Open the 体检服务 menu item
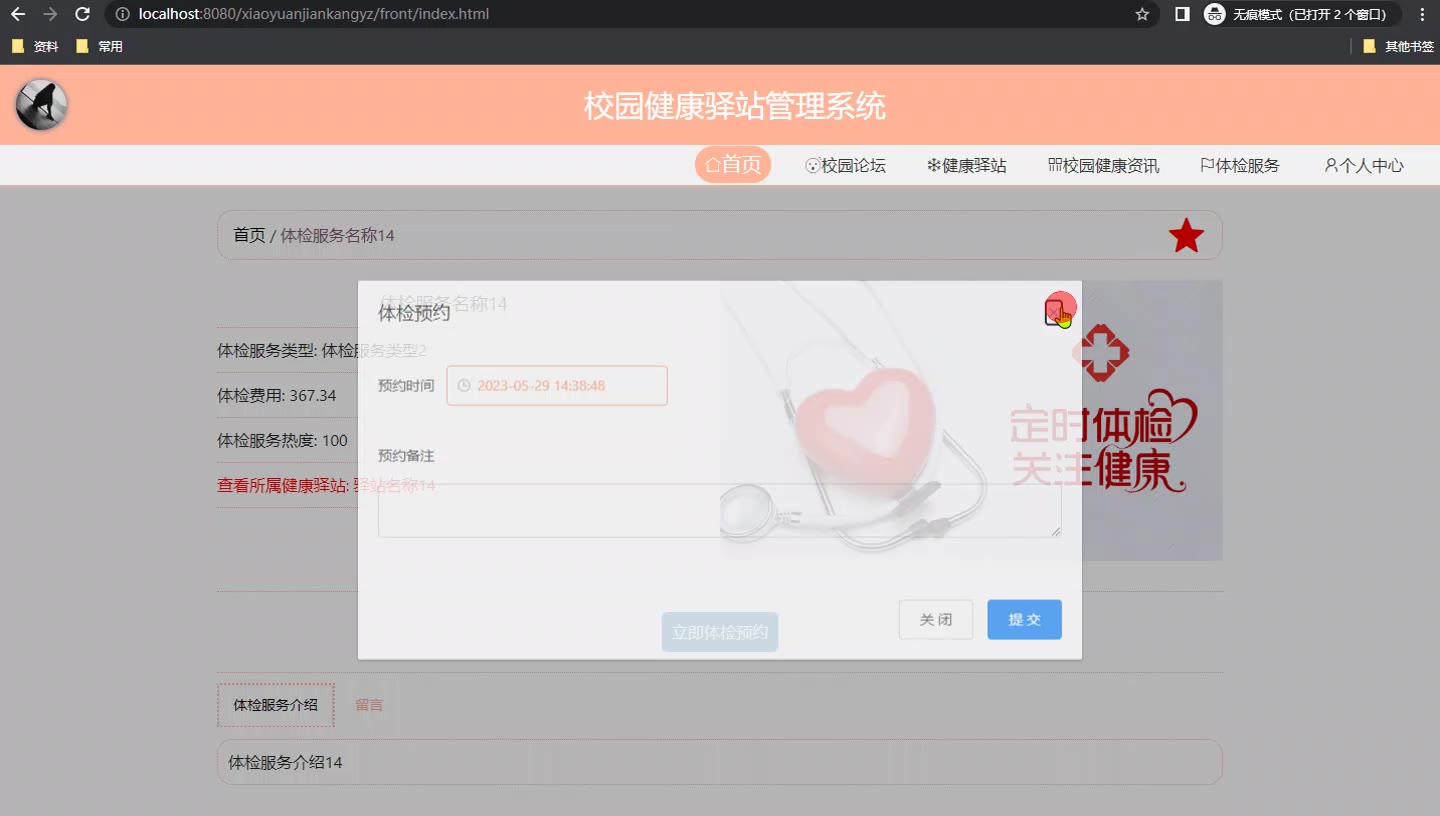This screenshot has width=1440, height=816. pyautogui.click(x=1240, y=166)
